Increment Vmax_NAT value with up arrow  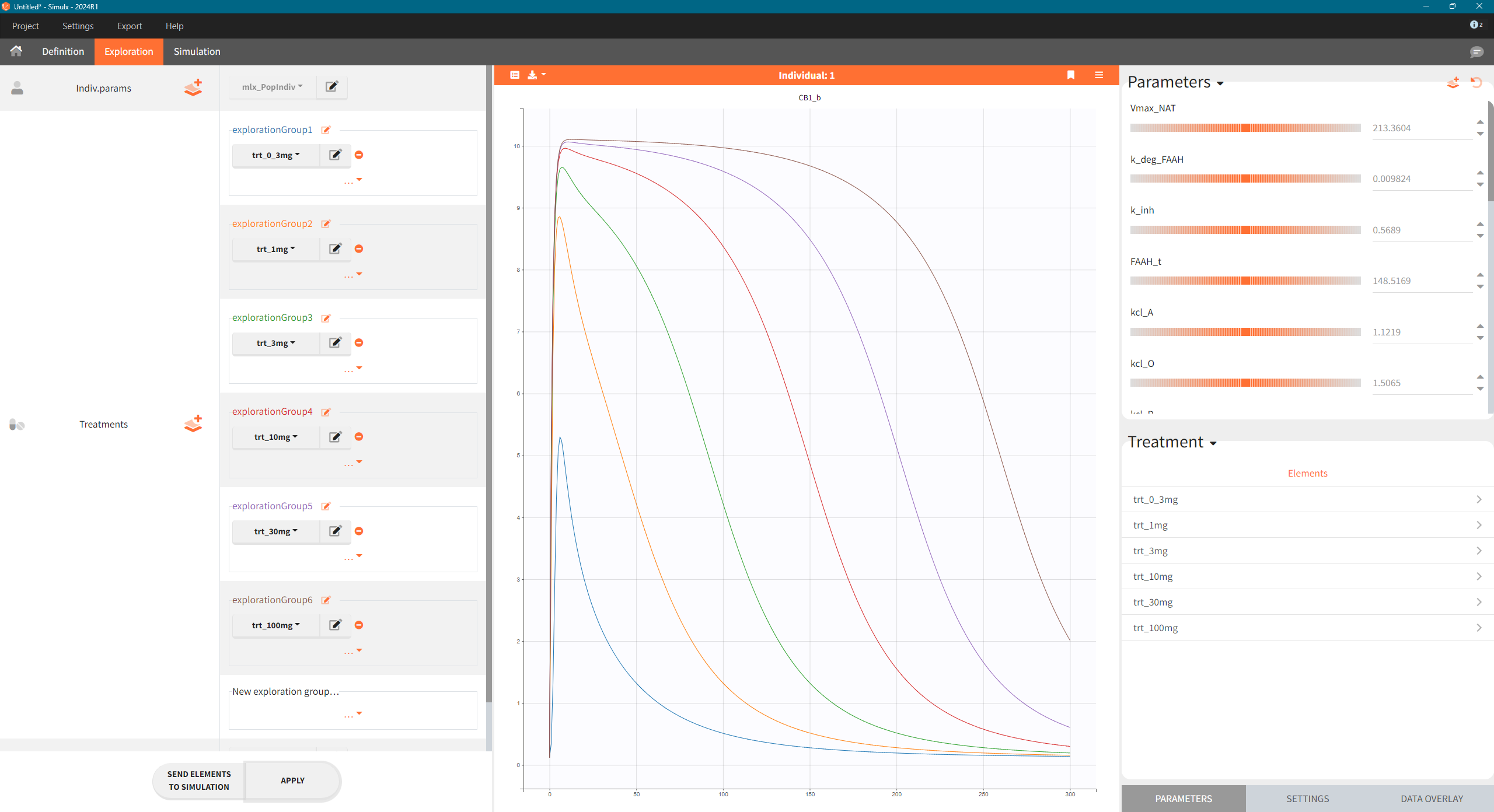coord(1480,122)
